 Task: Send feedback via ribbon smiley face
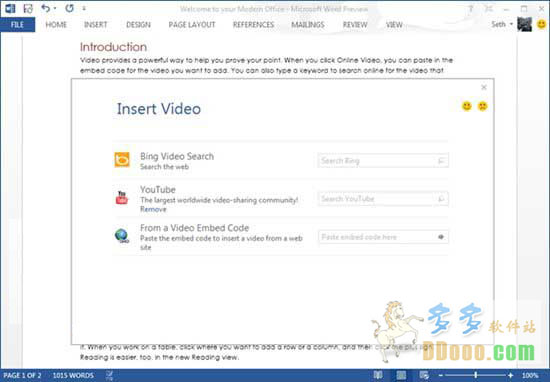[542, 24]
